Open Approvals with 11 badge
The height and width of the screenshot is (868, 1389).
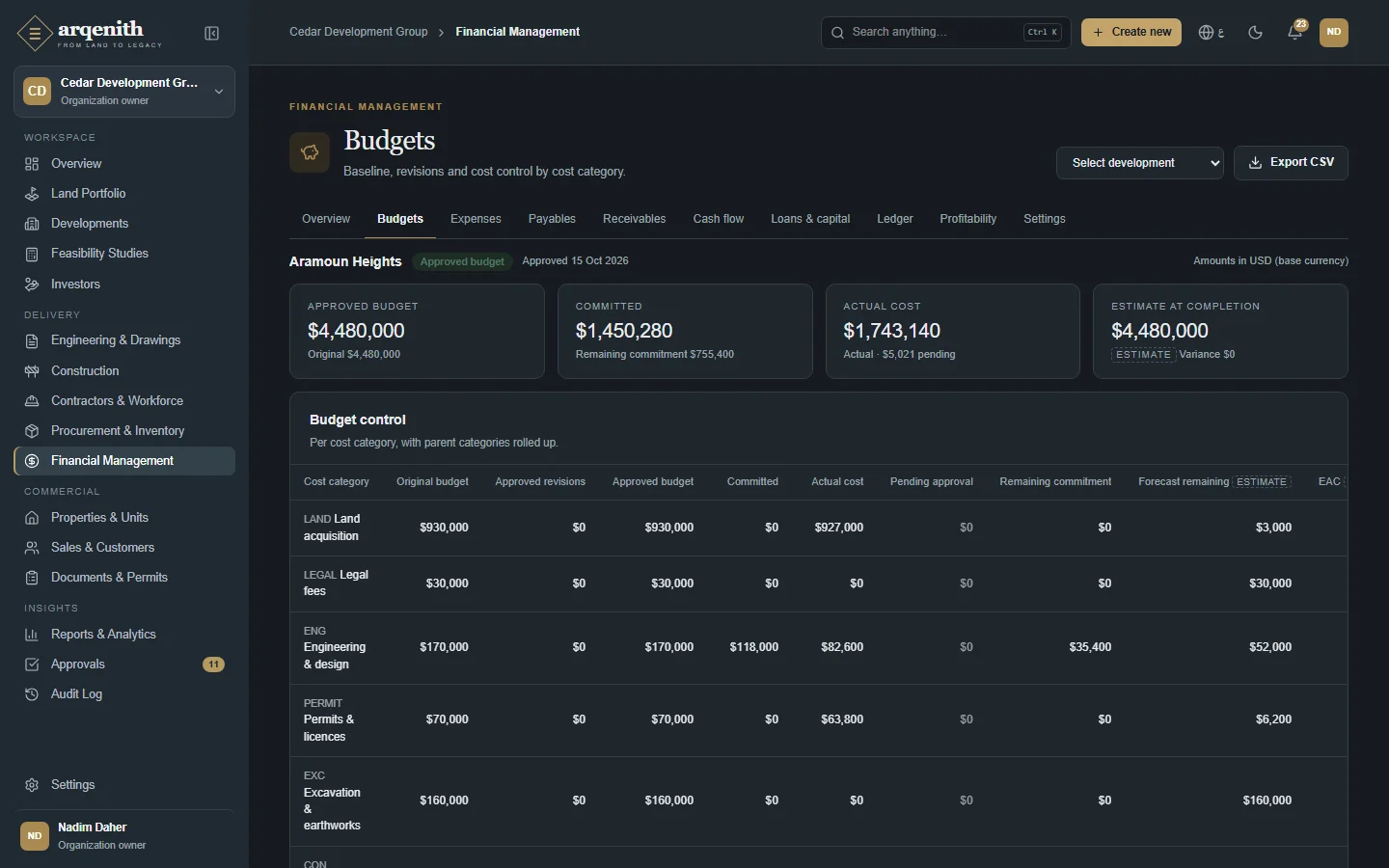[x=124, y=665]
